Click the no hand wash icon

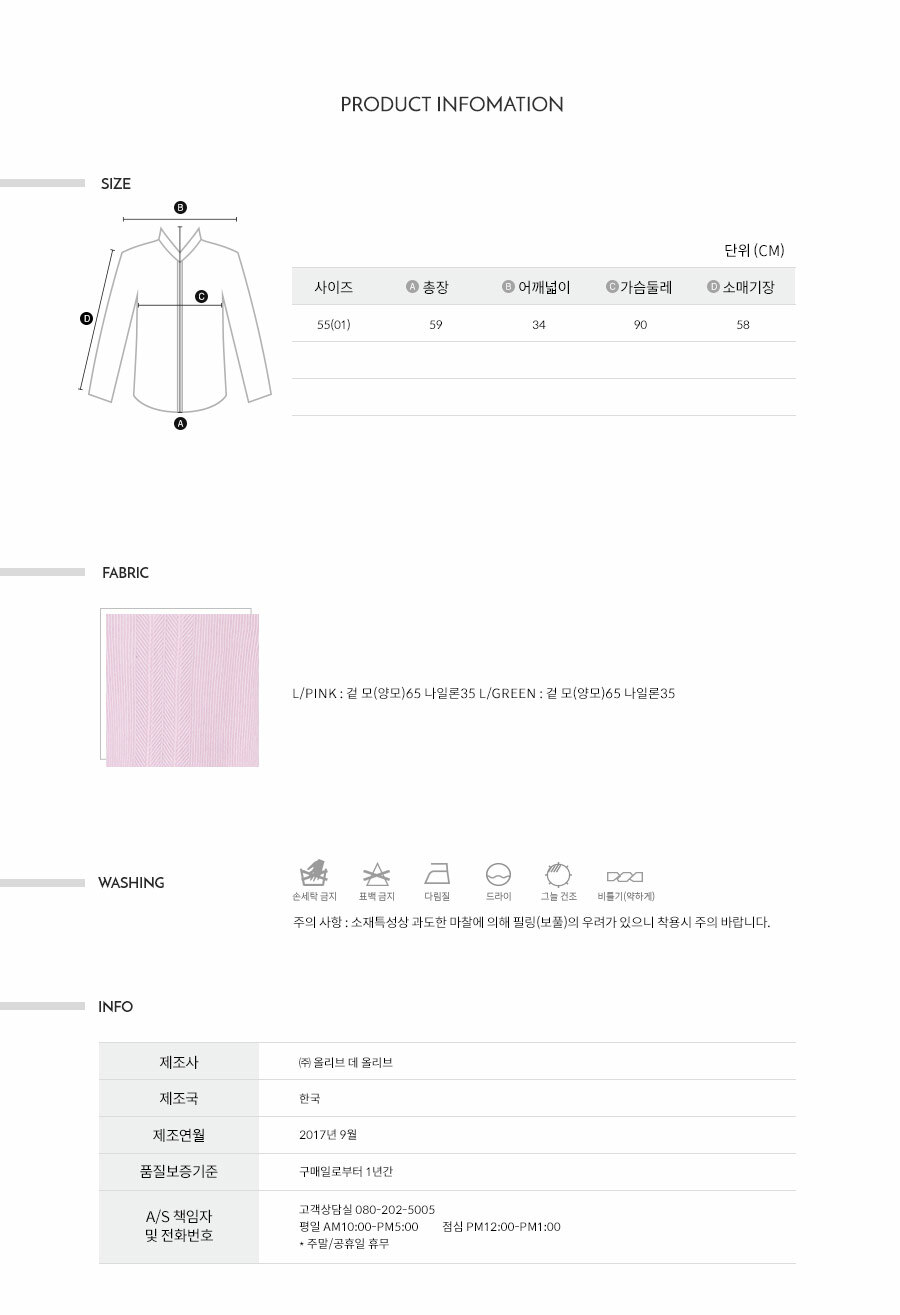(x=313, y=872)
